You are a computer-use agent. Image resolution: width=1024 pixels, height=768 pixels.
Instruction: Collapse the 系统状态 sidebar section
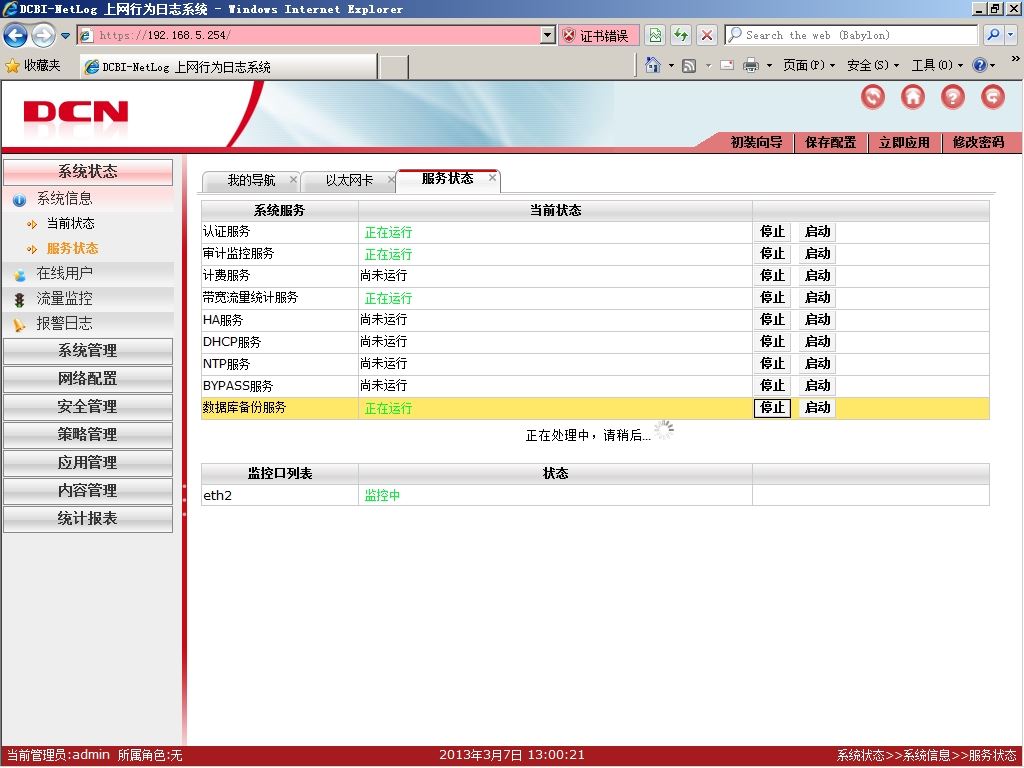coord(88,172)
